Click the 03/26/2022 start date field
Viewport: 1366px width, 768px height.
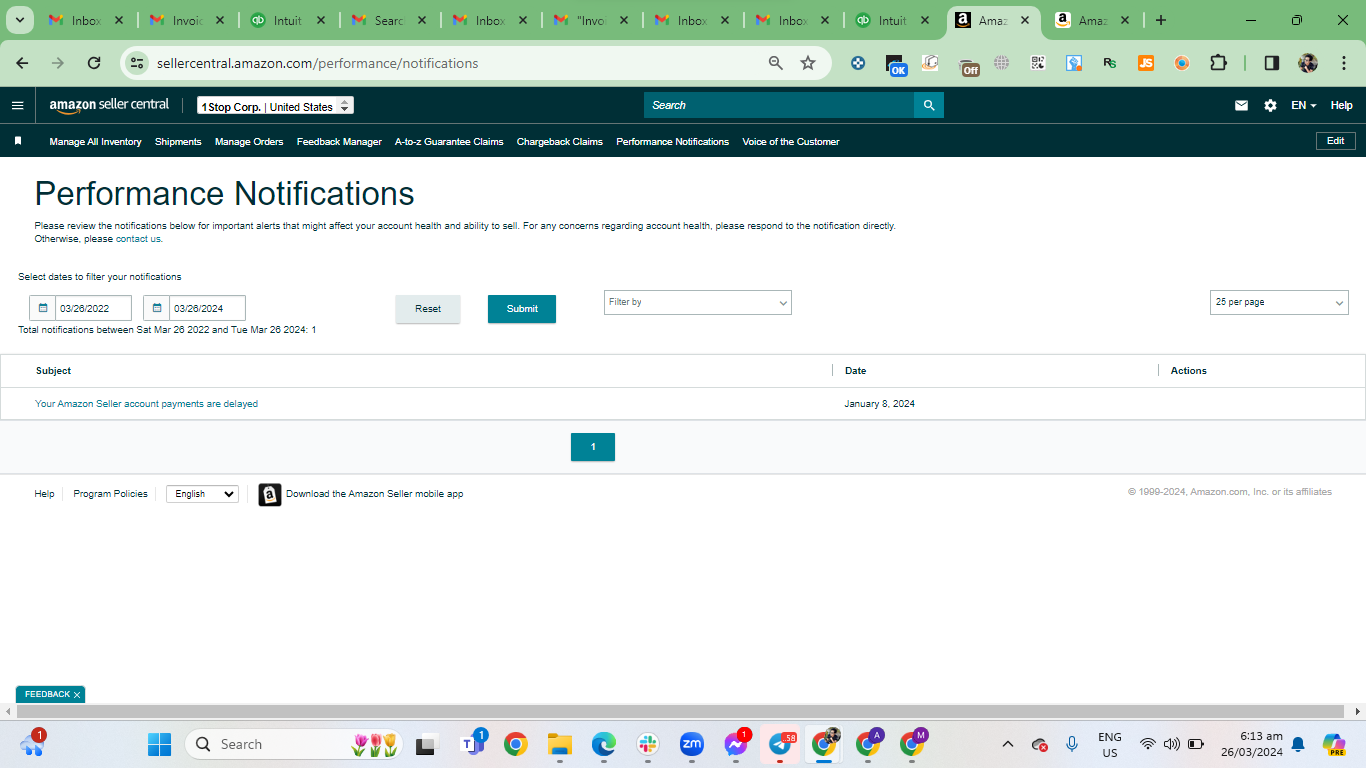pos(93,308)
